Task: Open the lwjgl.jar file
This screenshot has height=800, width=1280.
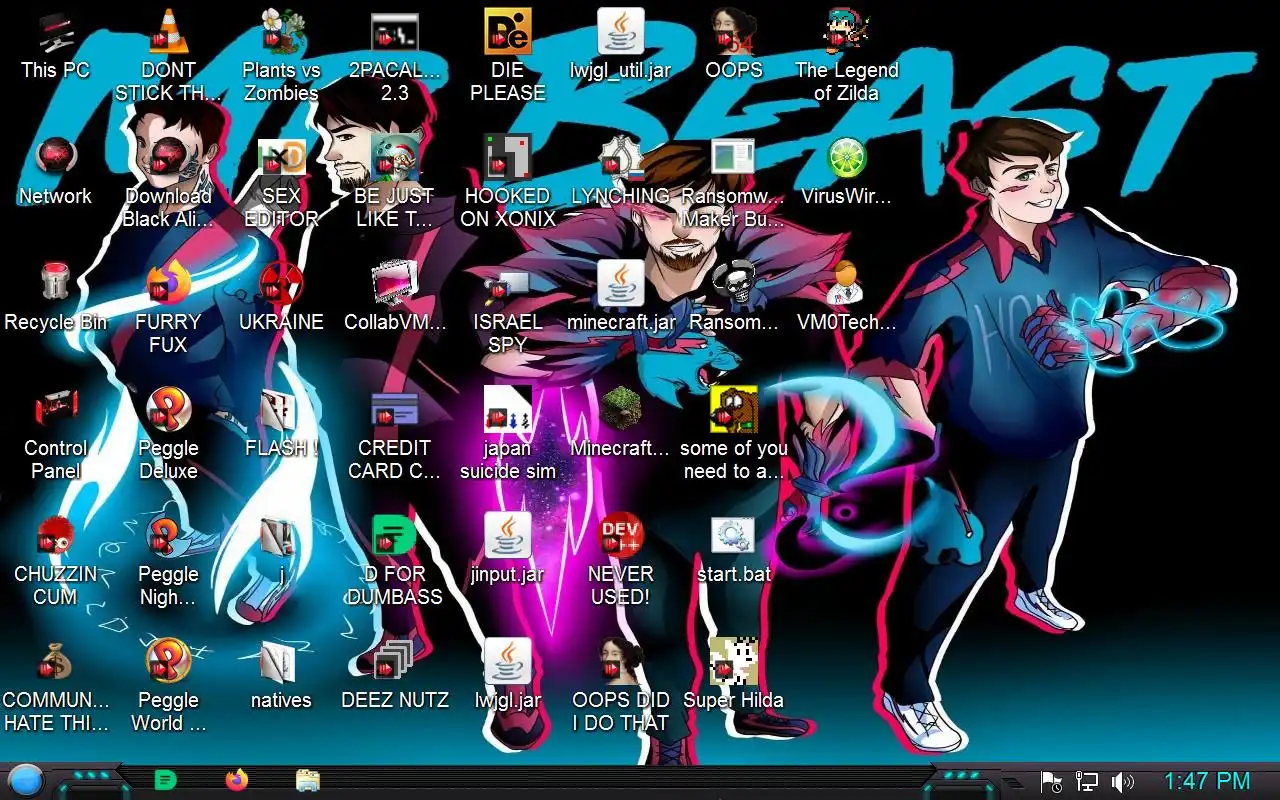Action: click(x=508, y=663)
